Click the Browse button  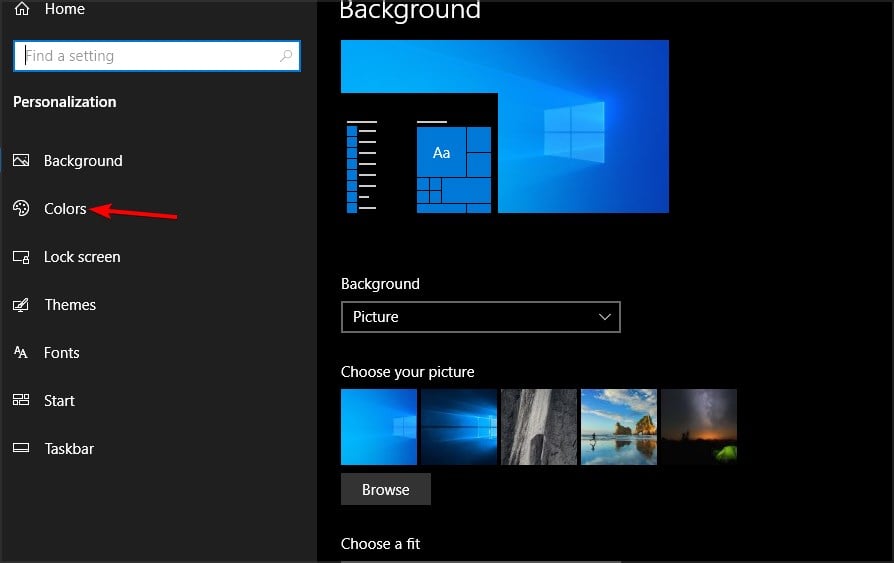(x=386, y=489)
